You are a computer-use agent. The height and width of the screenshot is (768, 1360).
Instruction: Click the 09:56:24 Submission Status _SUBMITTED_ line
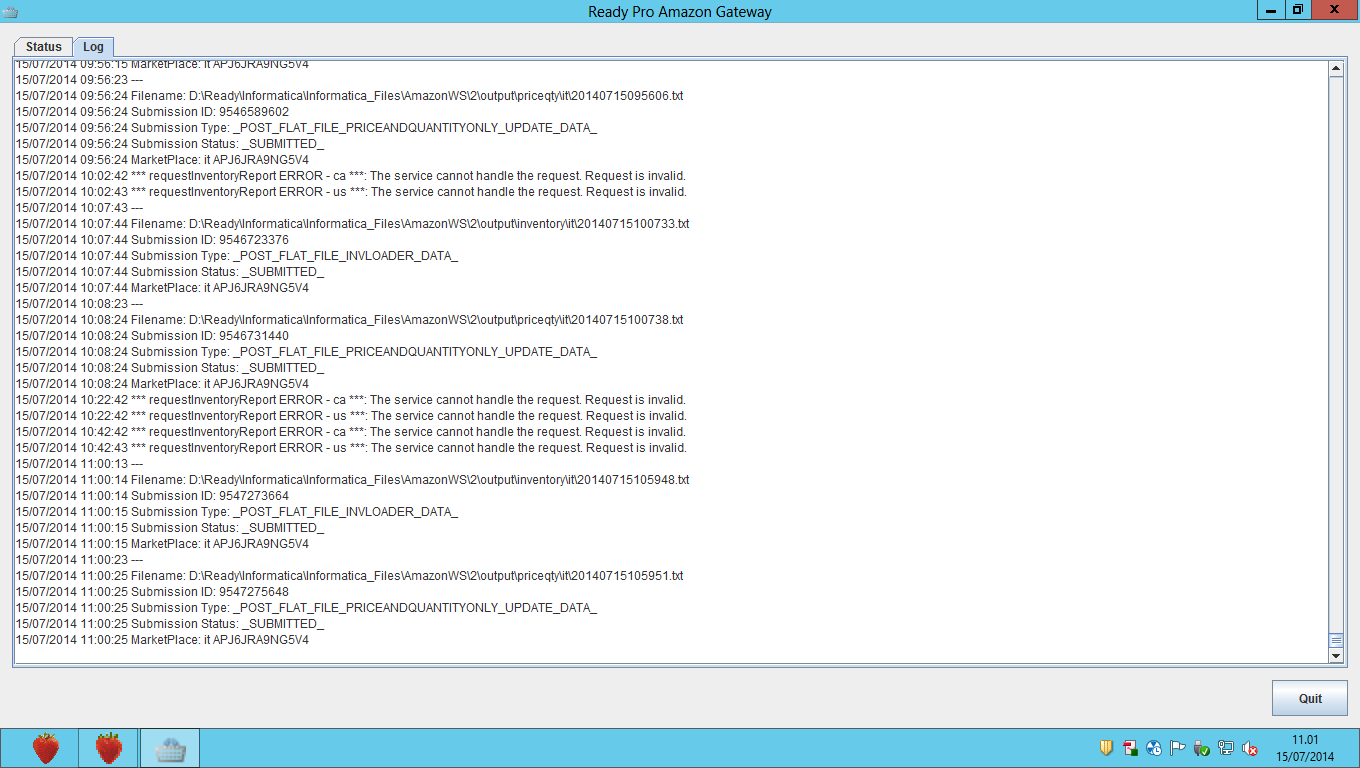click(x=170, y=144)
